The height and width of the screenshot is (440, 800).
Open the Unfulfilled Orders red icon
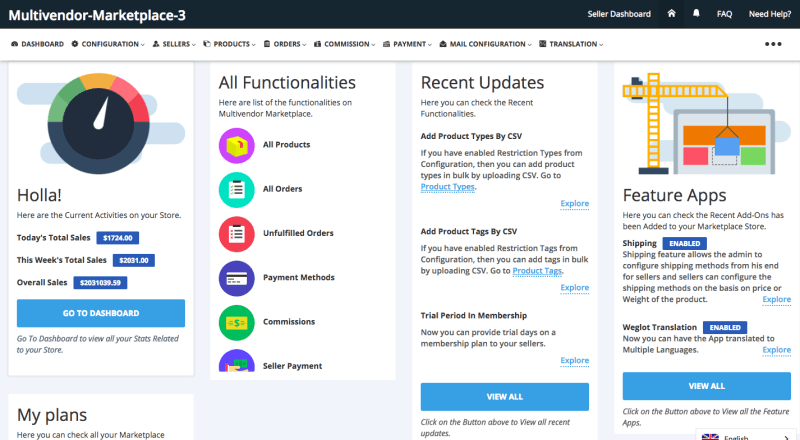[x=236, y=233]
